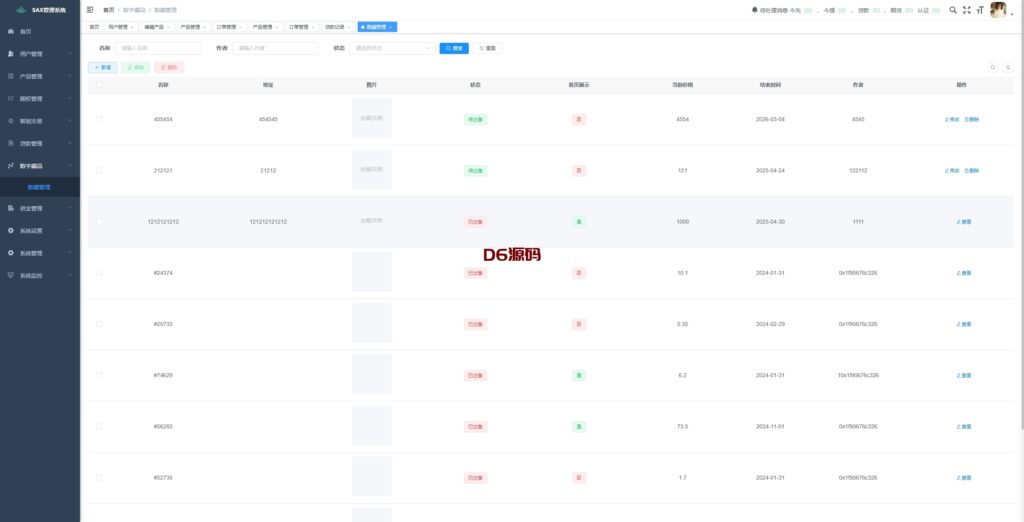The image size is (1024, 522).
Task: Switch to the 贷款记录 tab
Action: tap(338, 27)
